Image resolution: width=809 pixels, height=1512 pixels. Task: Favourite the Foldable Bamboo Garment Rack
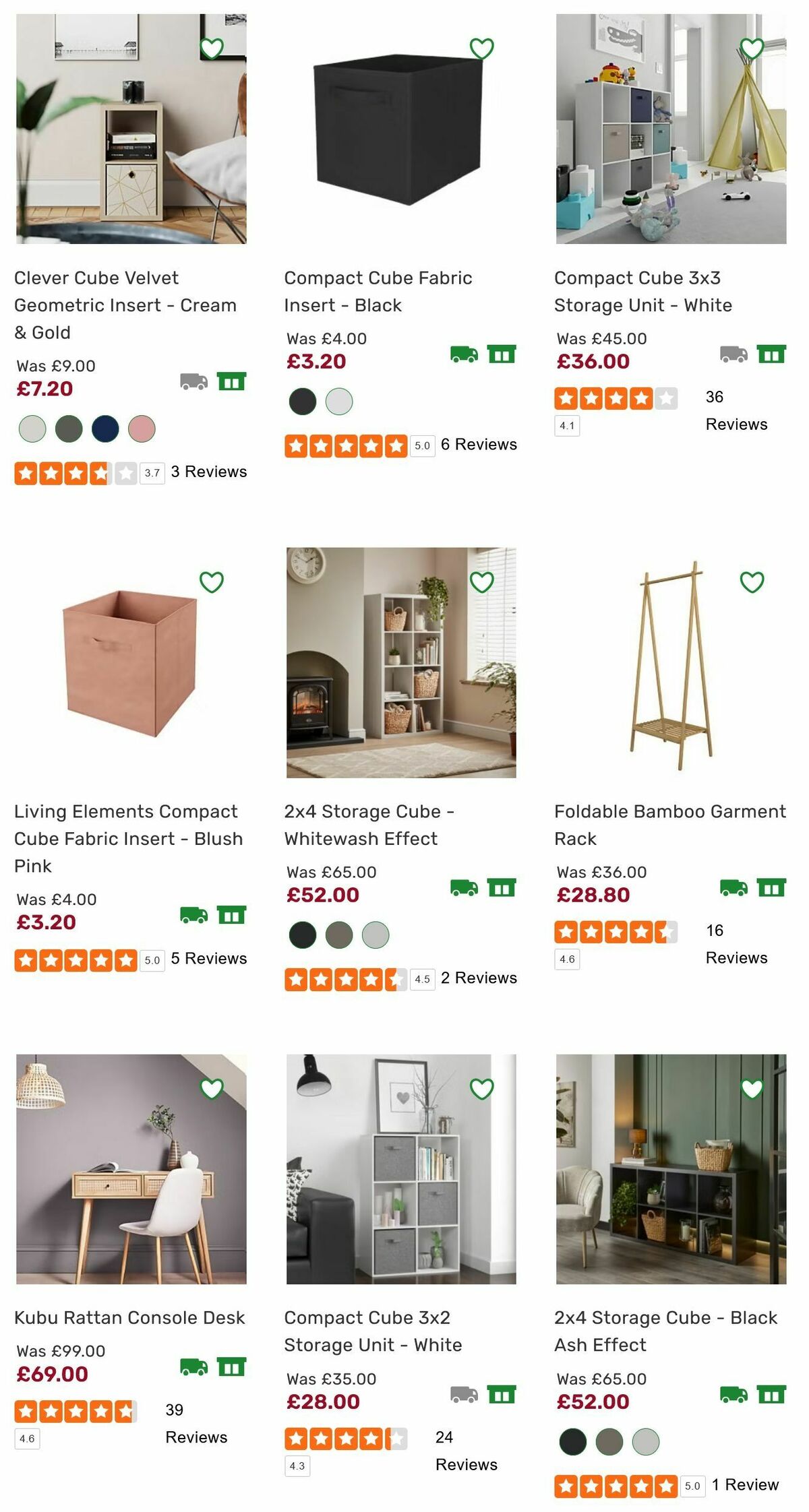click(x=750, y=581)
